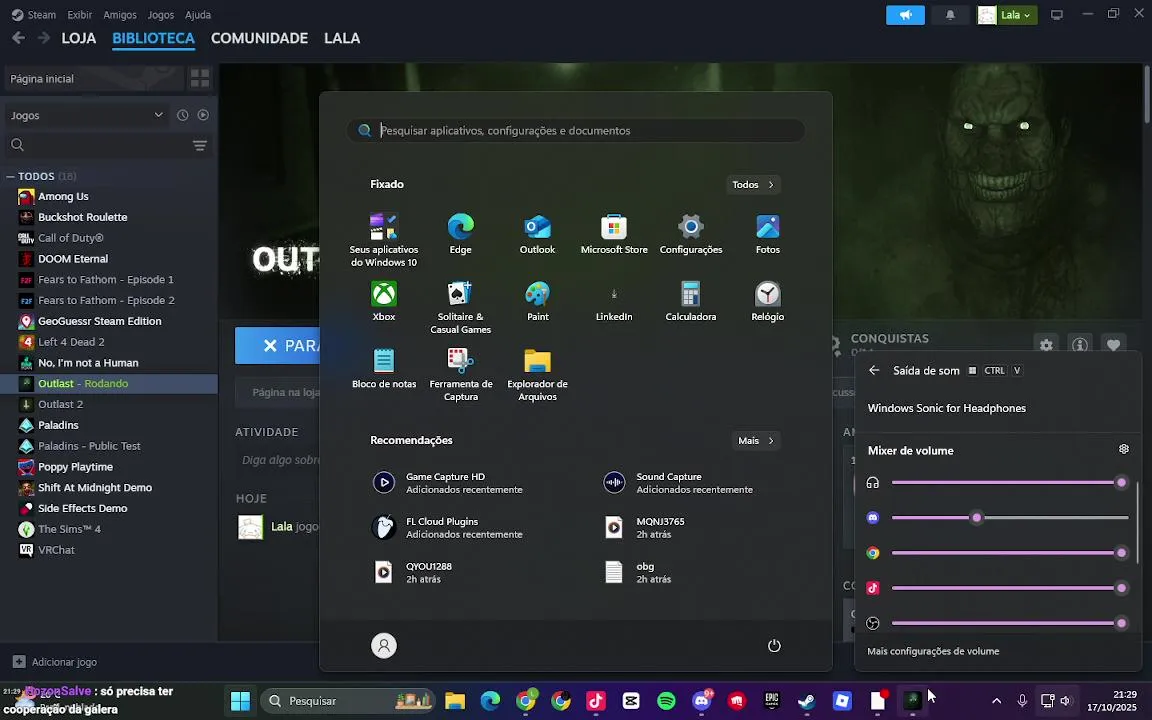Open the volume mixer settings gear
1152x720 pixels.
coord(1123,449)
